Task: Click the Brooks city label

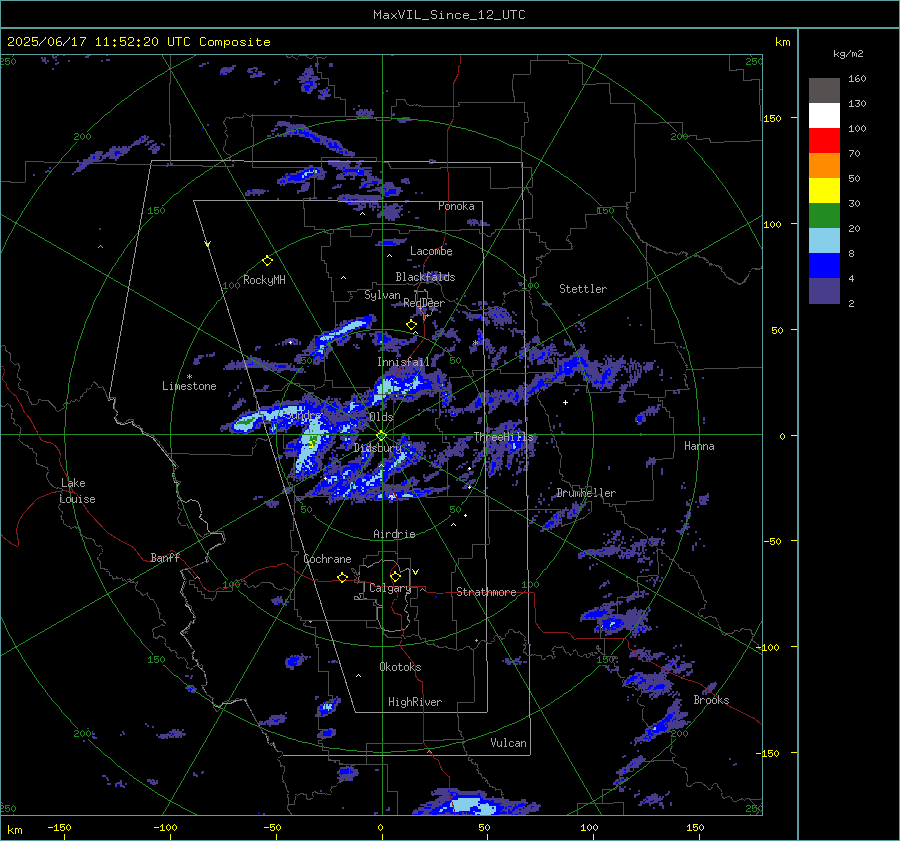Action: click(711, 700)
